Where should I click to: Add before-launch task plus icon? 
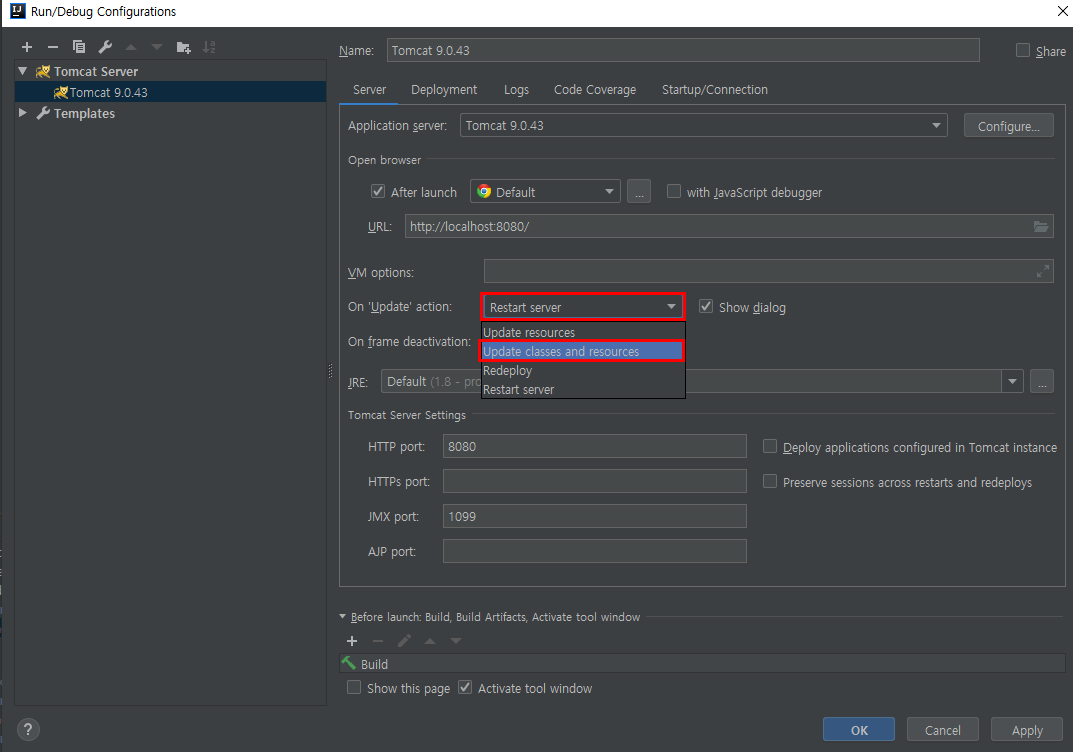pyautogui.click(x=352, y=641)
